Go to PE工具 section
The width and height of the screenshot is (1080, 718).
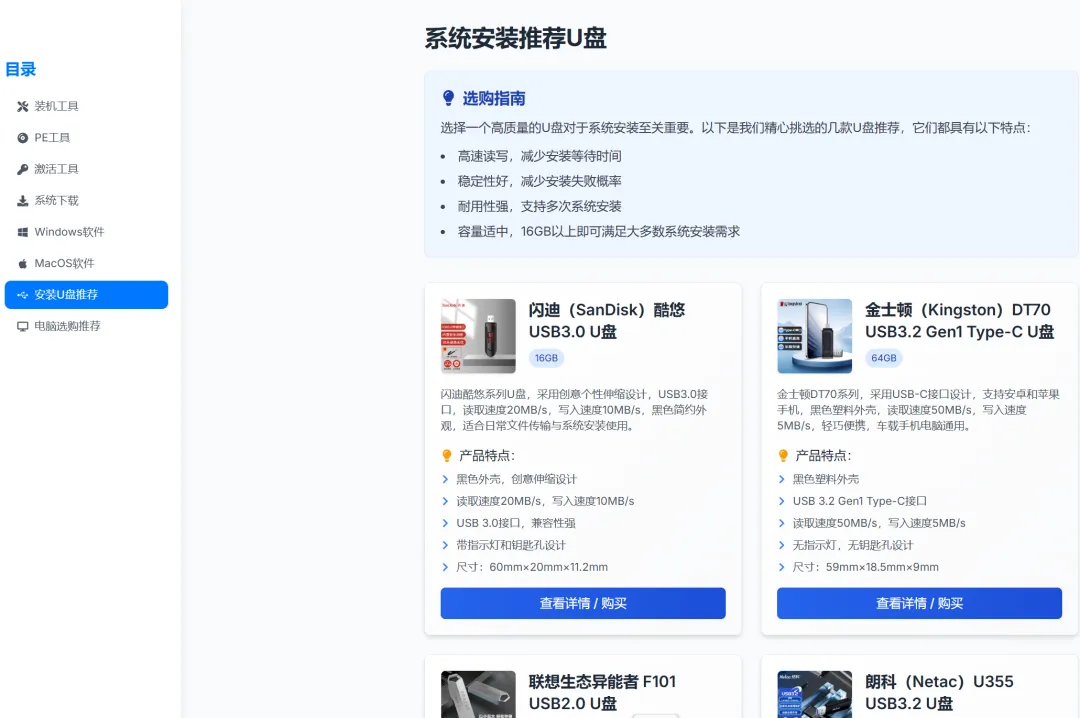click(86, 138)
